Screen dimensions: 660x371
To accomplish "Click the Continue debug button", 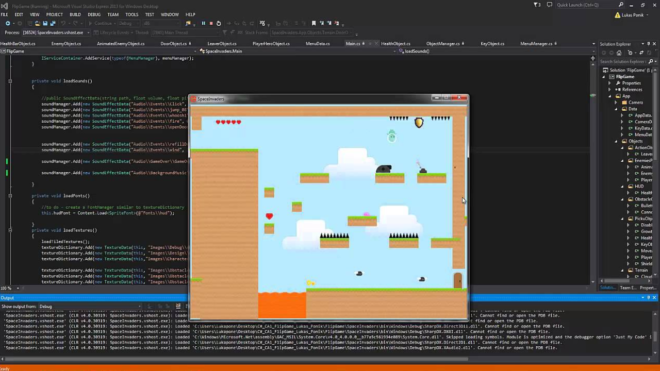I will [100, 24].
